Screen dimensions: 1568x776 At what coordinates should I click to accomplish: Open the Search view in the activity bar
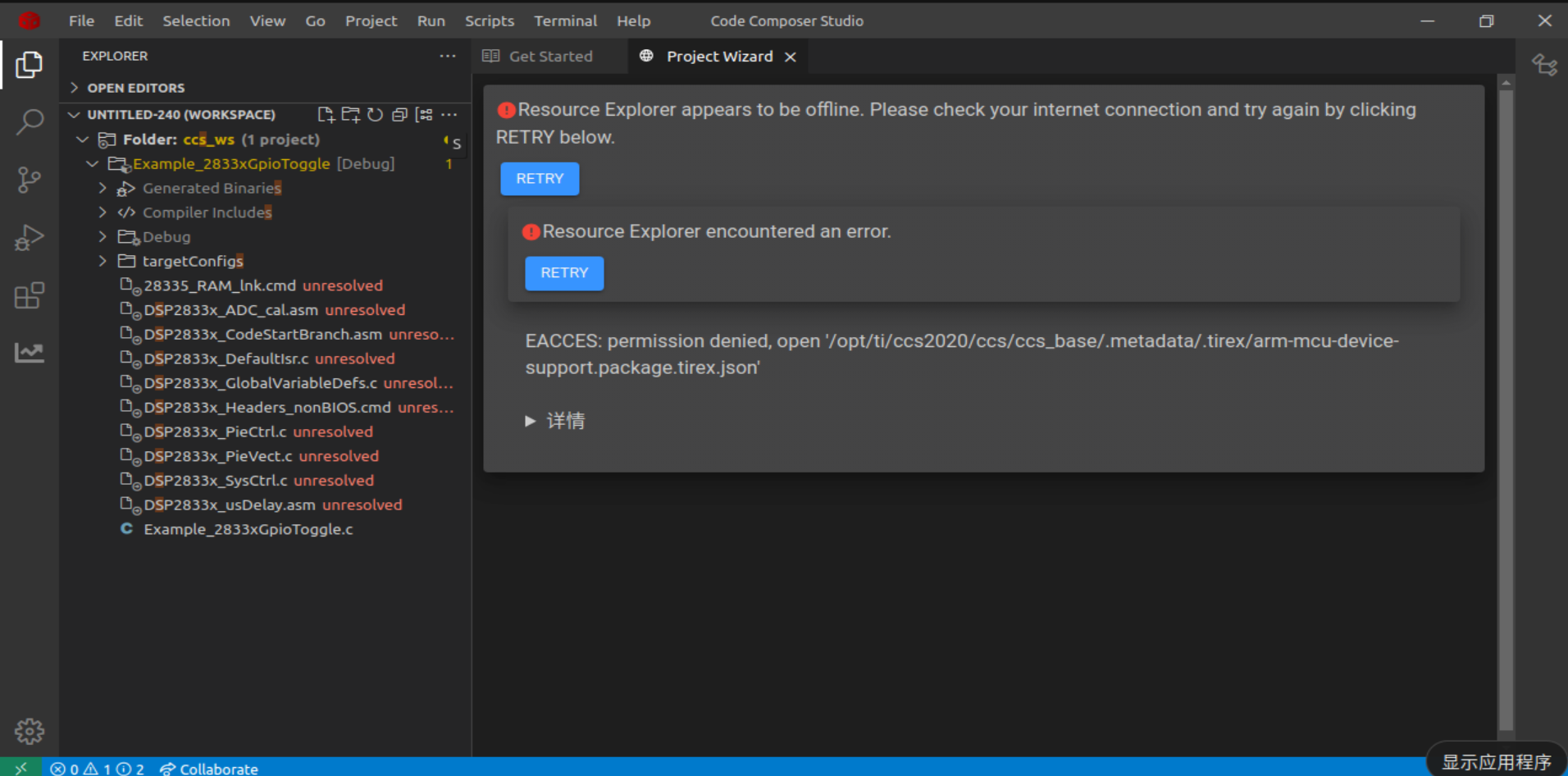[x=30, y=122]
